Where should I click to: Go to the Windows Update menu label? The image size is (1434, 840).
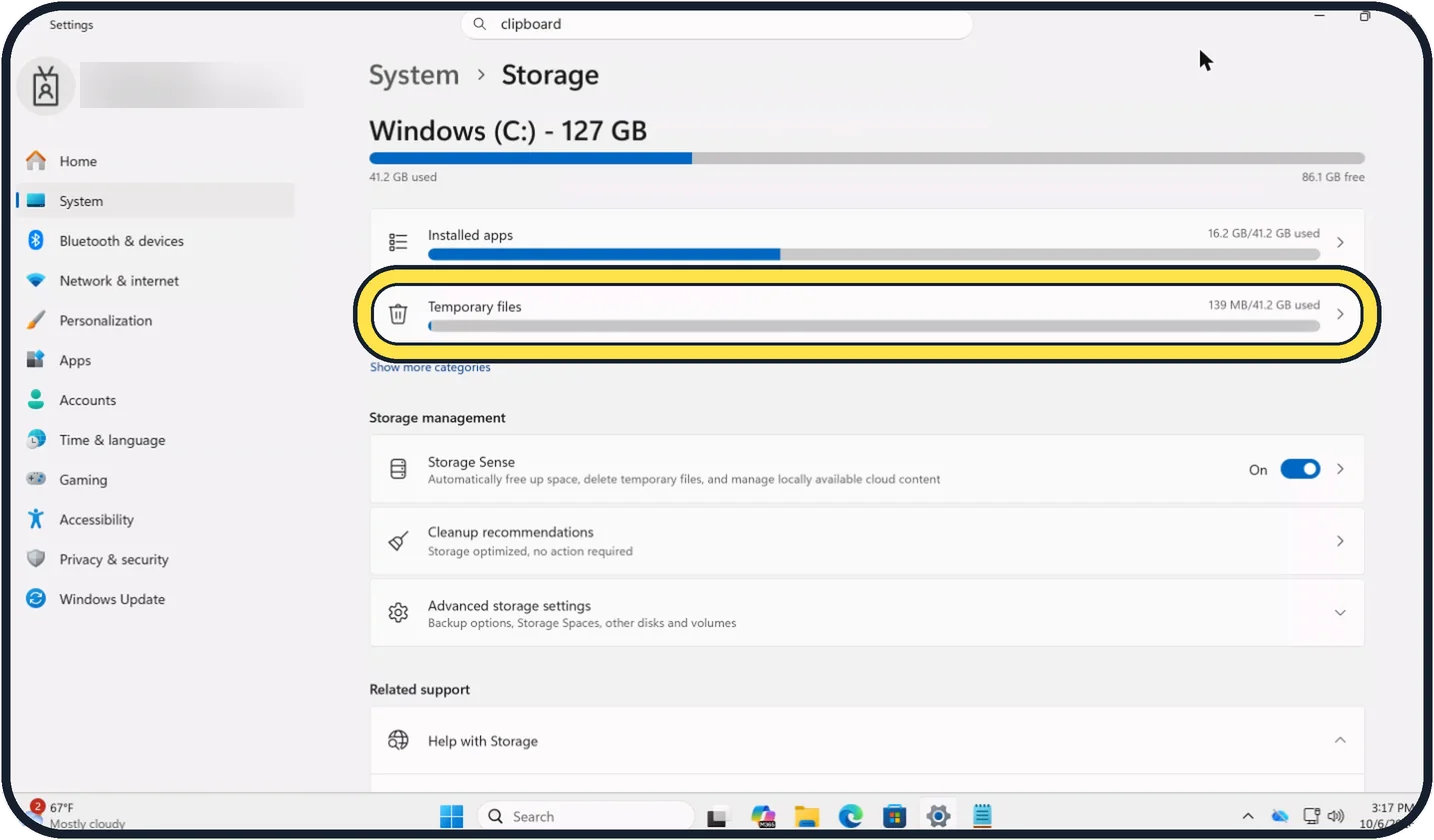tap(112, 599)
